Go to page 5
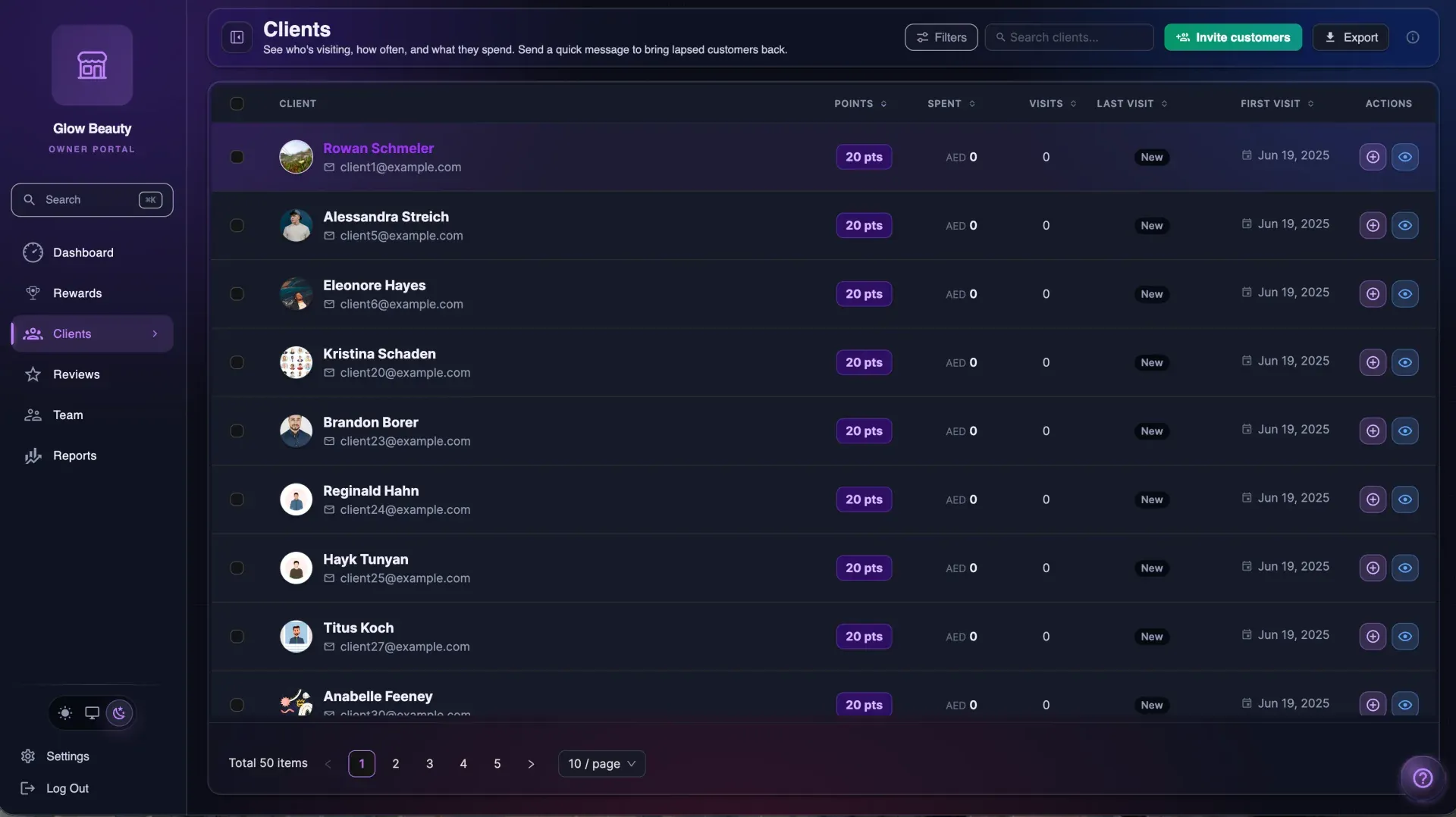 pos(497,764)
